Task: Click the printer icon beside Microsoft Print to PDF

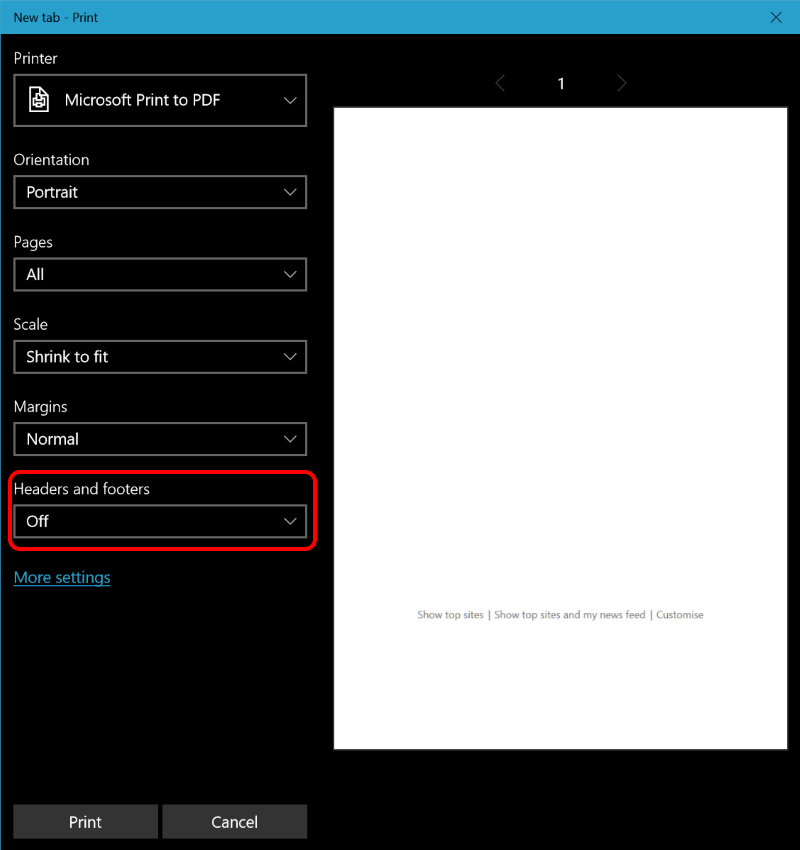Action: [x=39, y=100]
